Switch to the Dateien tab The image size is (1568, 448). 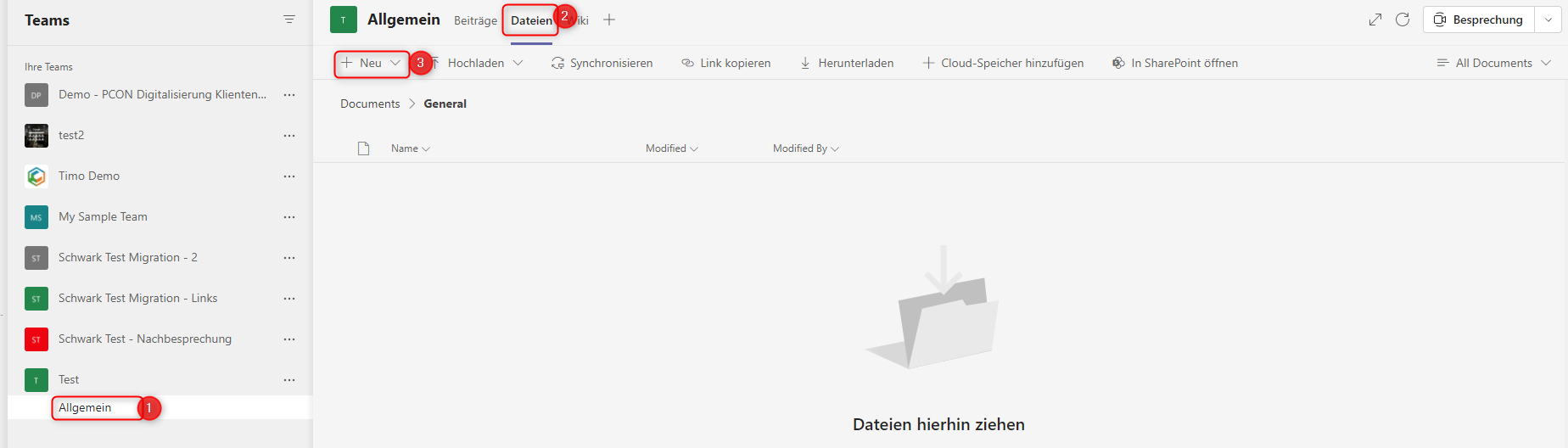point(531,20)
